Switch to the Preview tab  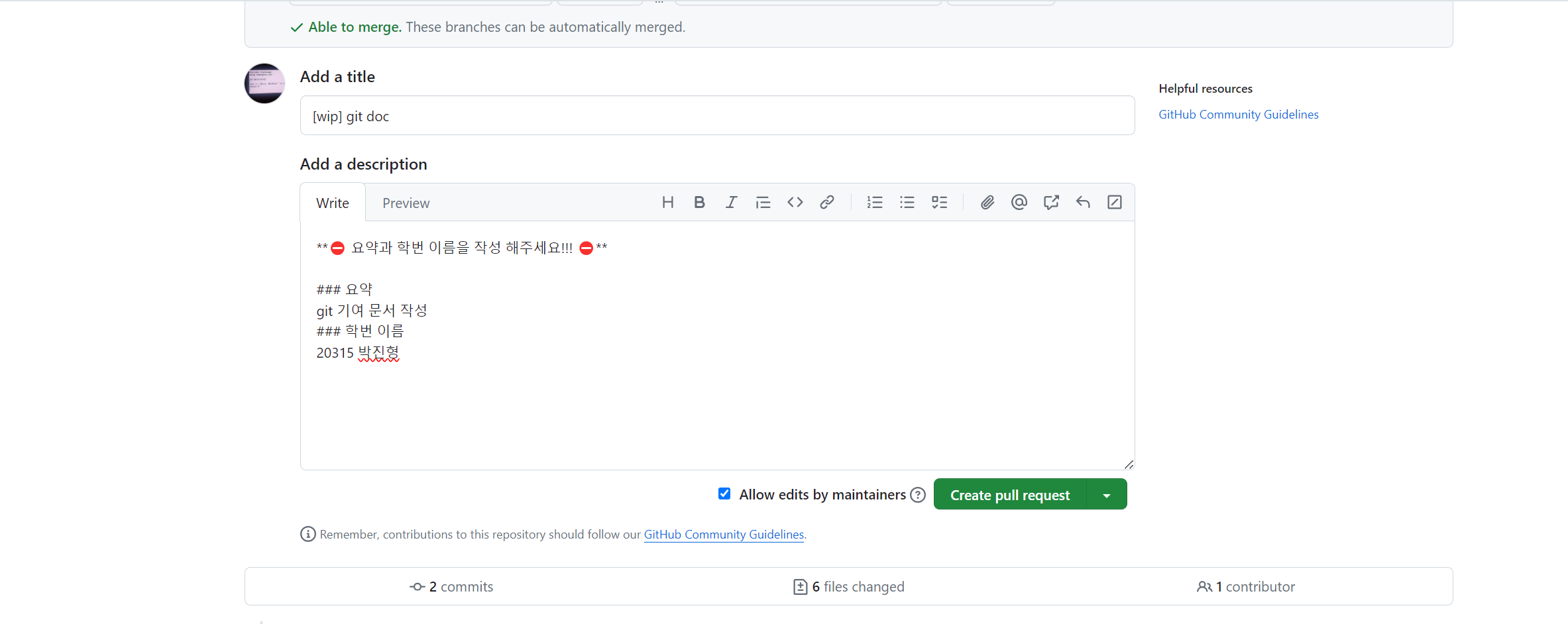coord(406,203)
